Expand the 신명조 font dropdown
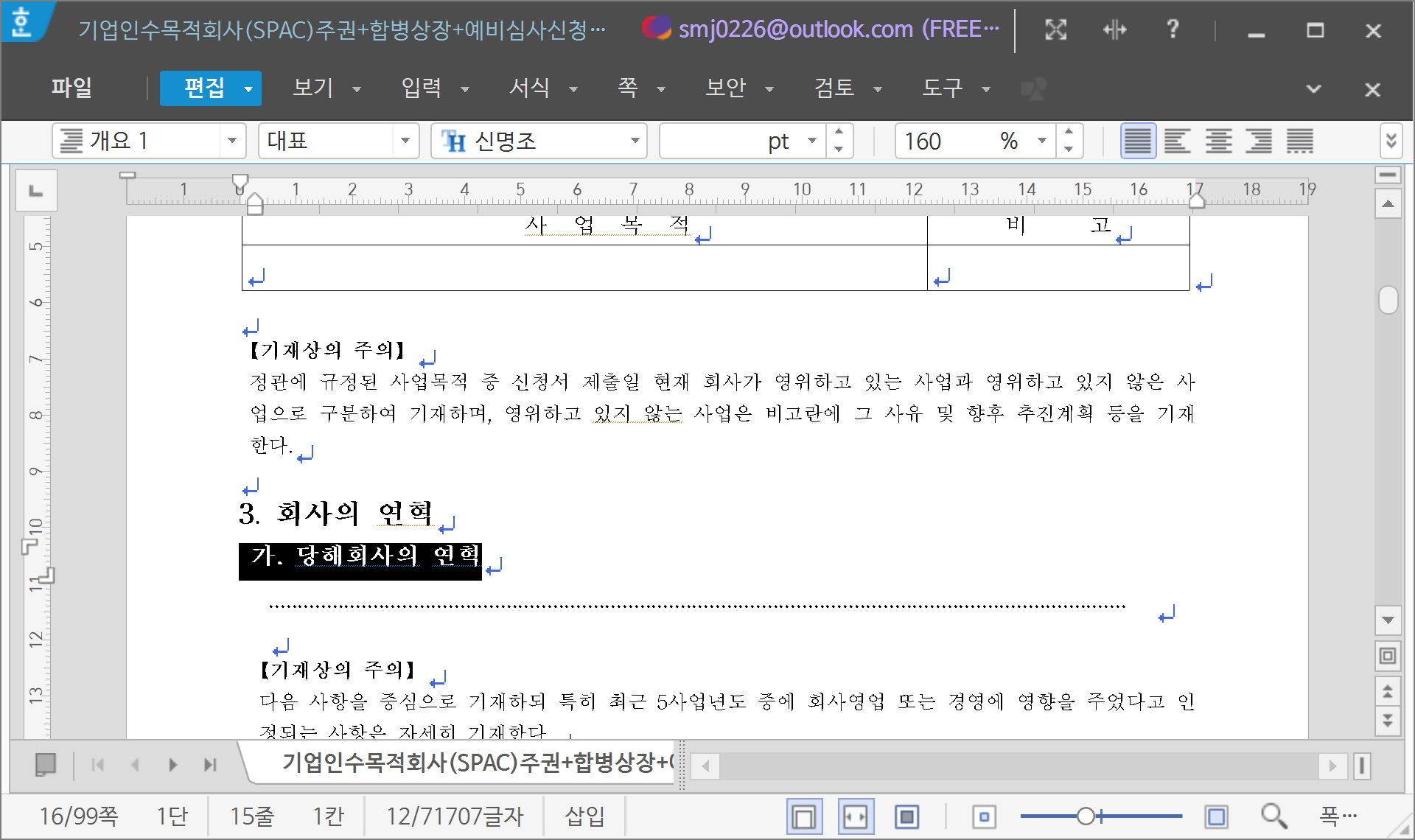The height and width of the screenshot is (840, 1415). (635, 141)
